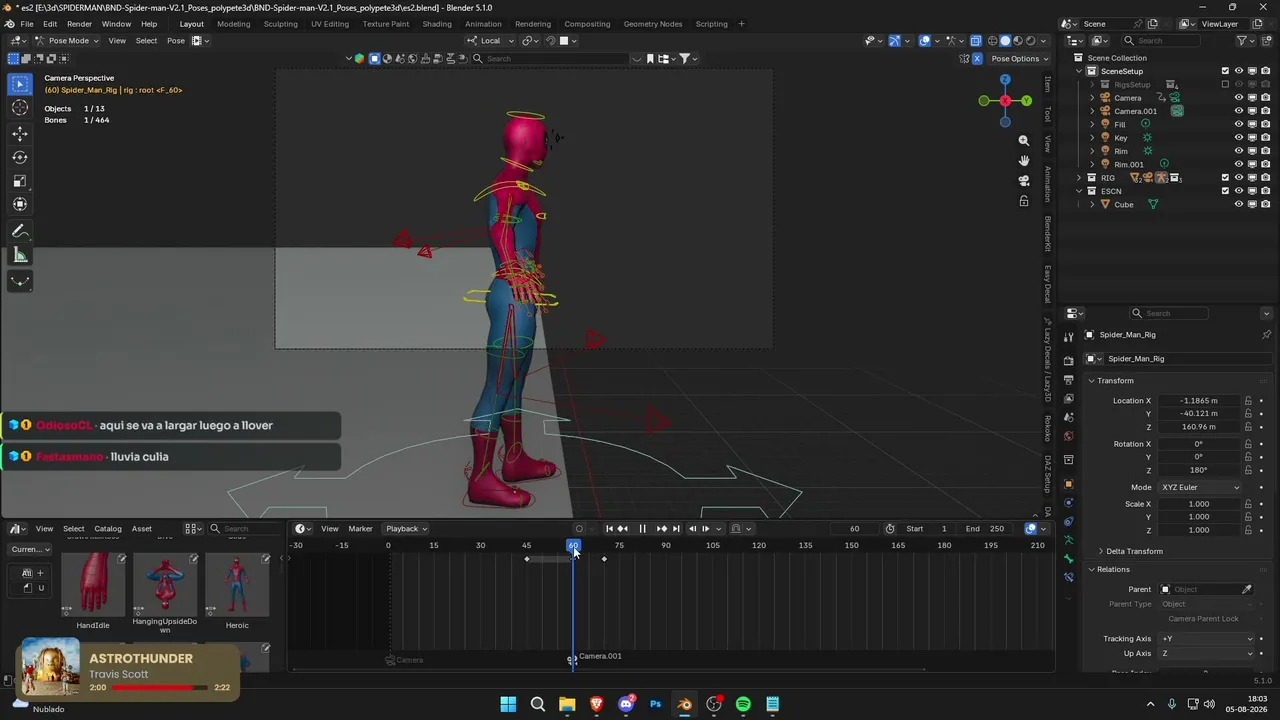Click the Location Z value field
The width and height of the screenshot is (1280, 720).
1199,427
